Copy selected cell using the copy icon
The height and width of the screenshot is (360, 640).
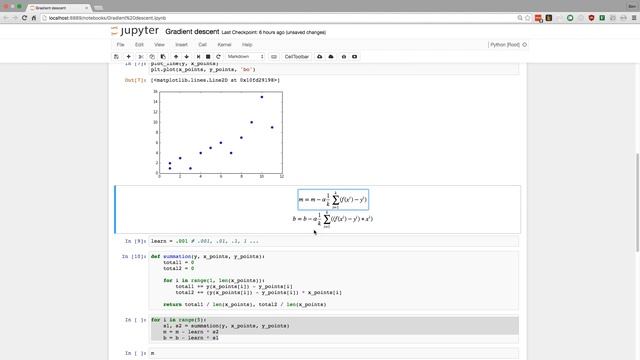[x=152, y=57]
